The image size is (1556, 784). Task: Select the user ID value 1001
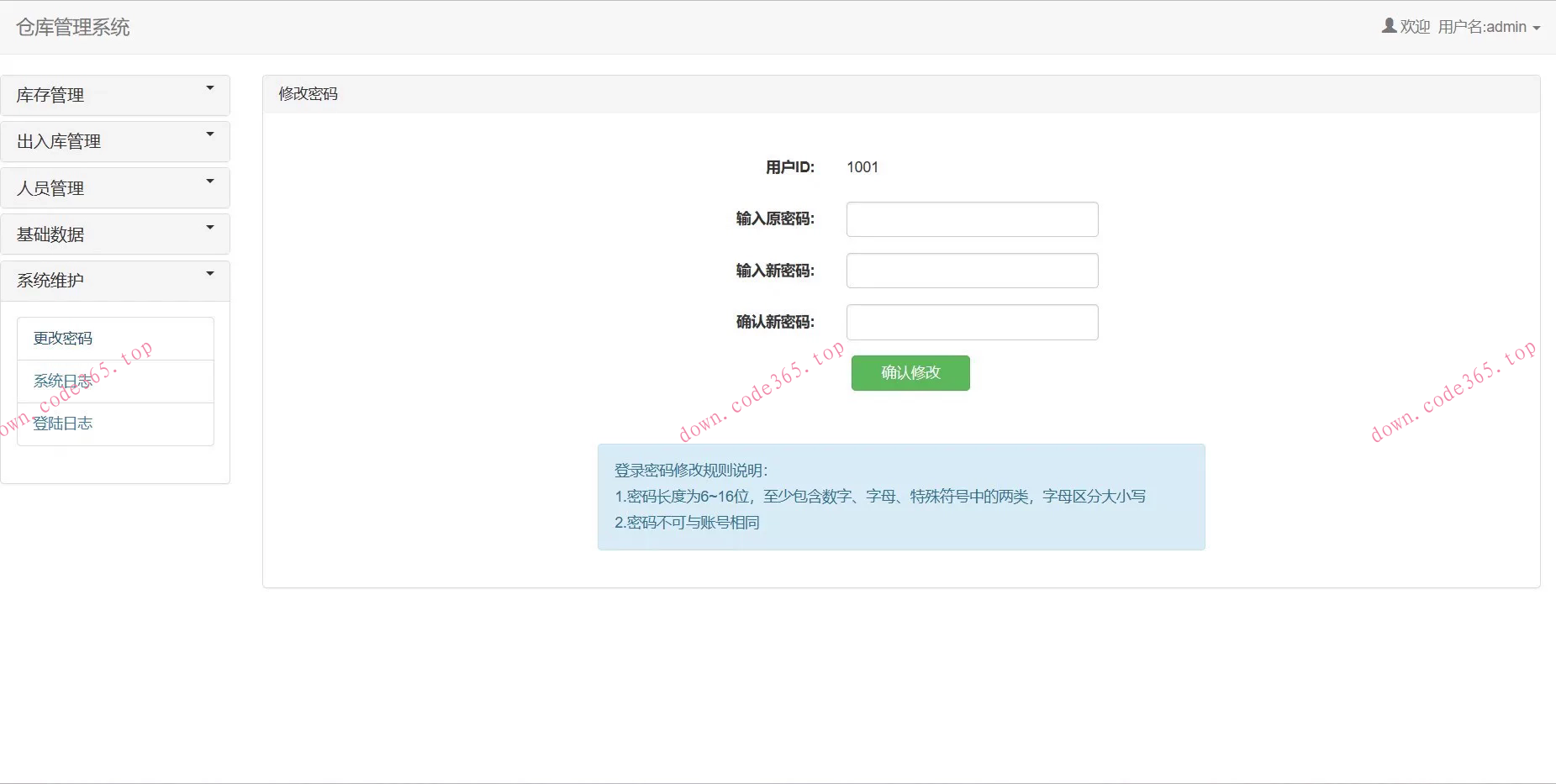pyautogui.click(x=862, y=166)
